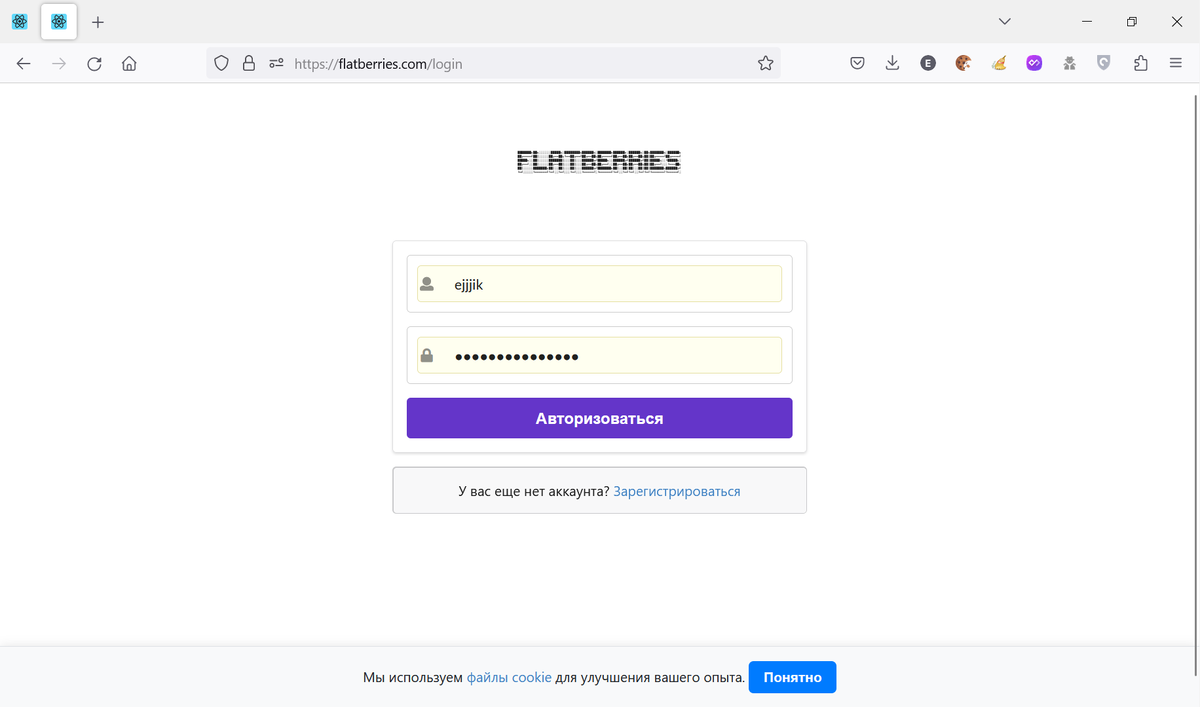
Task: Focus the username field containing ejjjik
Action: click(610, 284)
